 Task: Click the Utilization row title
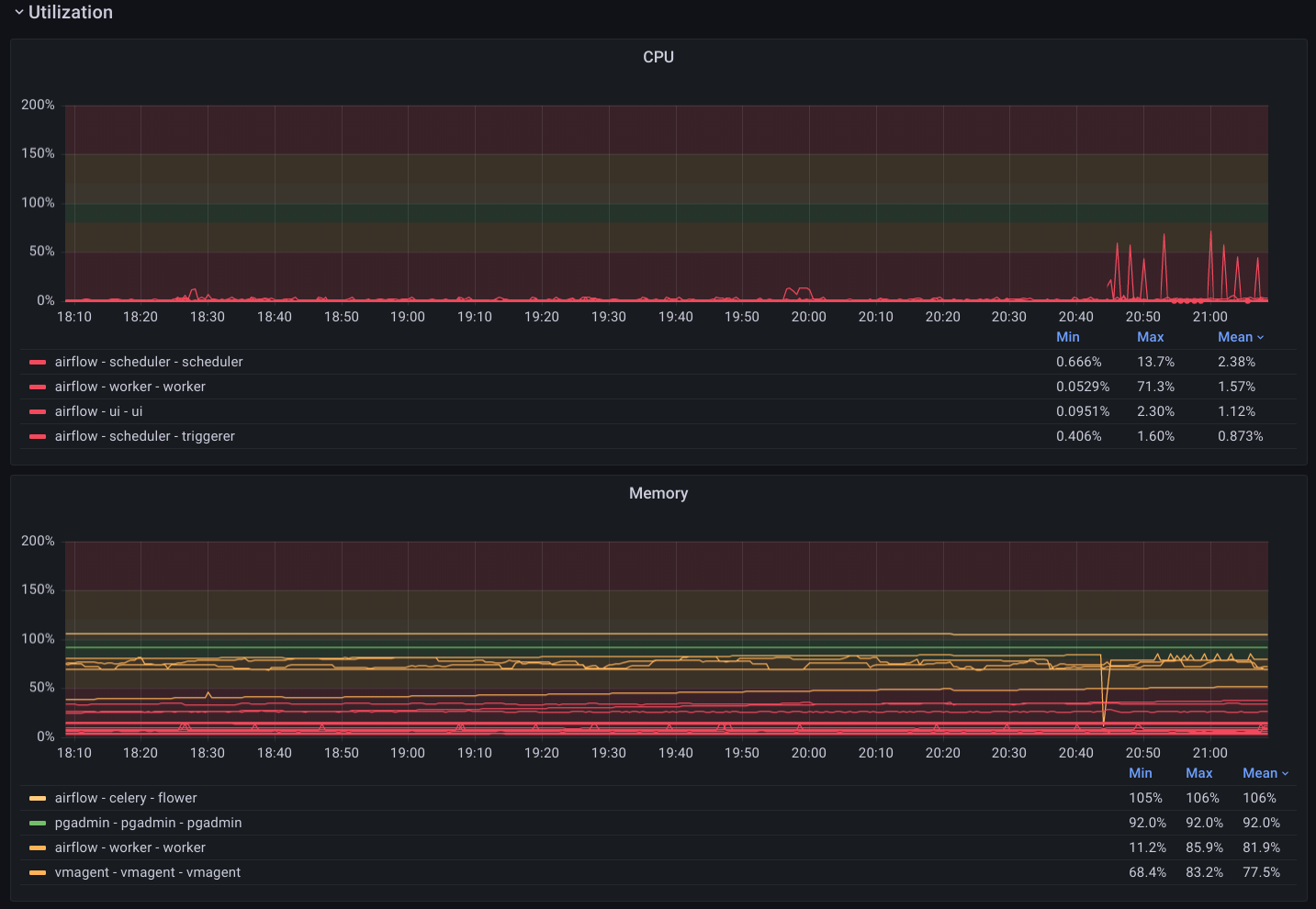click(x=71, y=13)
